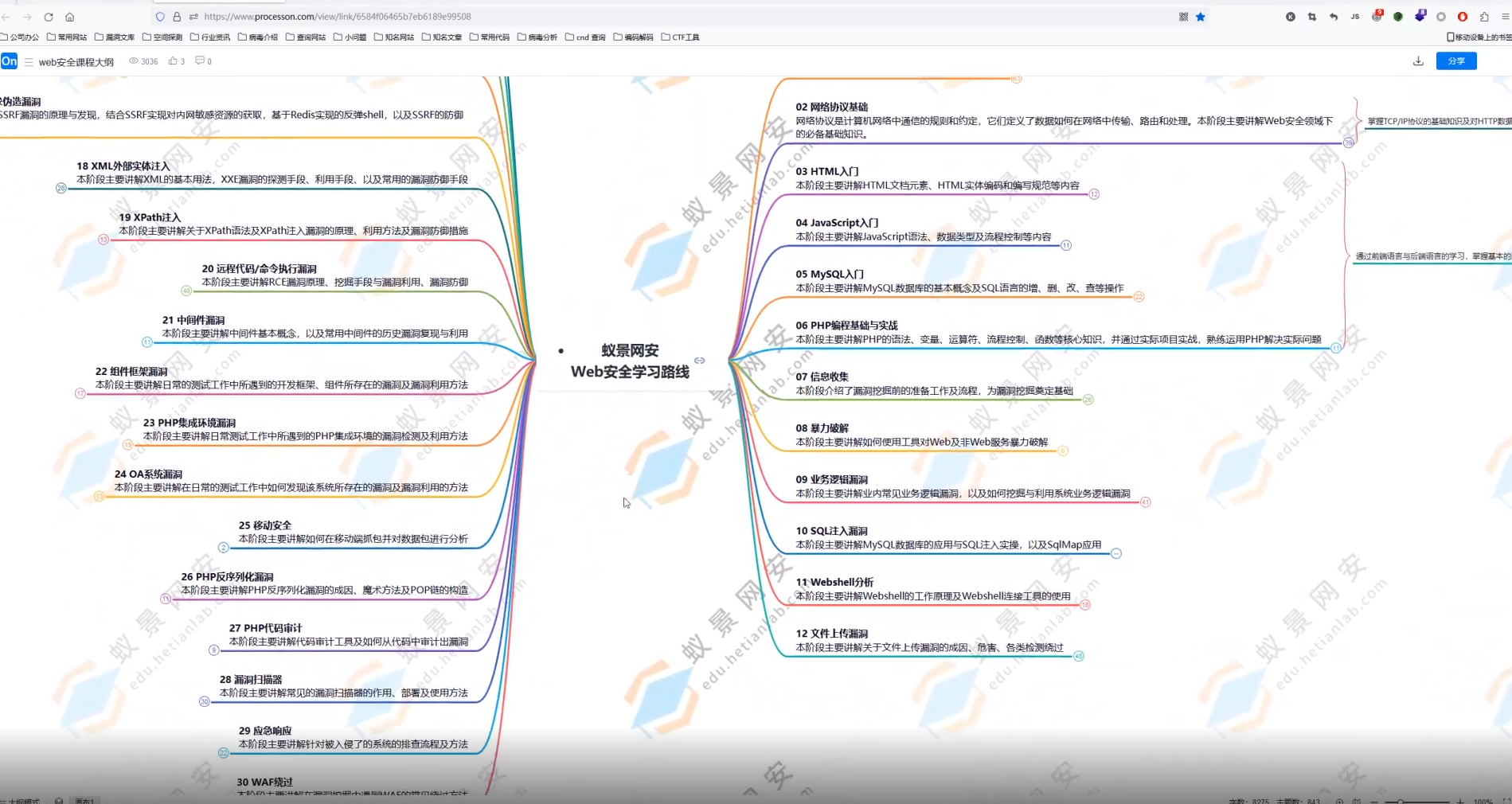
Task: Open the browser application menu
Action: coord(1505,17)
